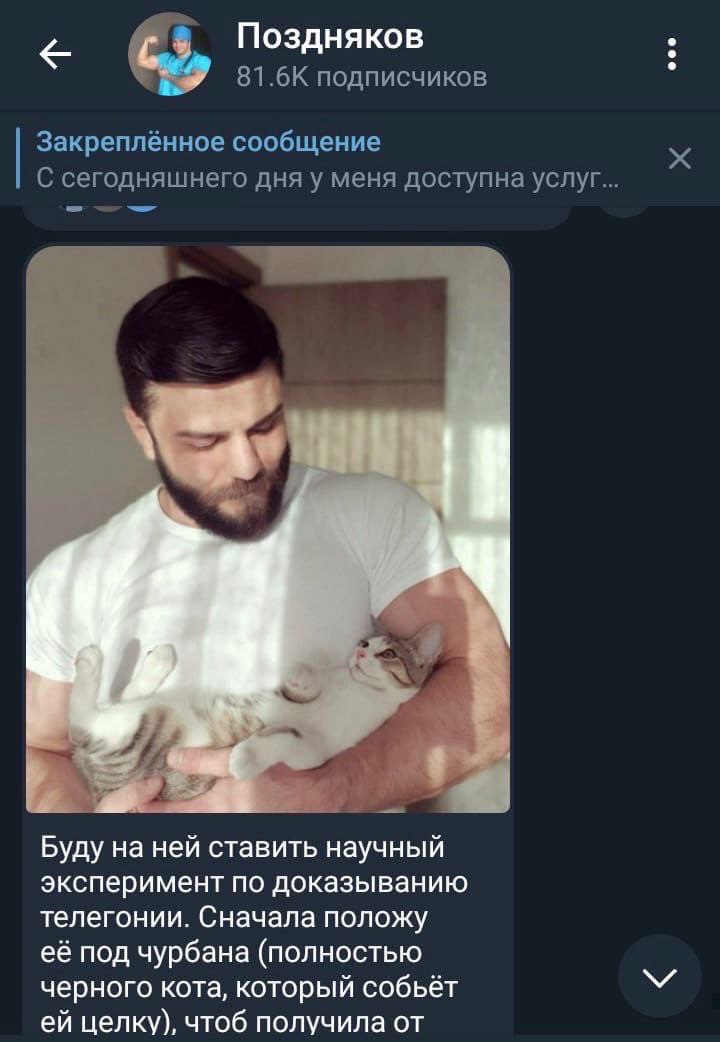Tap the word телегонии in the post caption
The height and width of the screenshot is (1042, 720).
tap(112, 918)
